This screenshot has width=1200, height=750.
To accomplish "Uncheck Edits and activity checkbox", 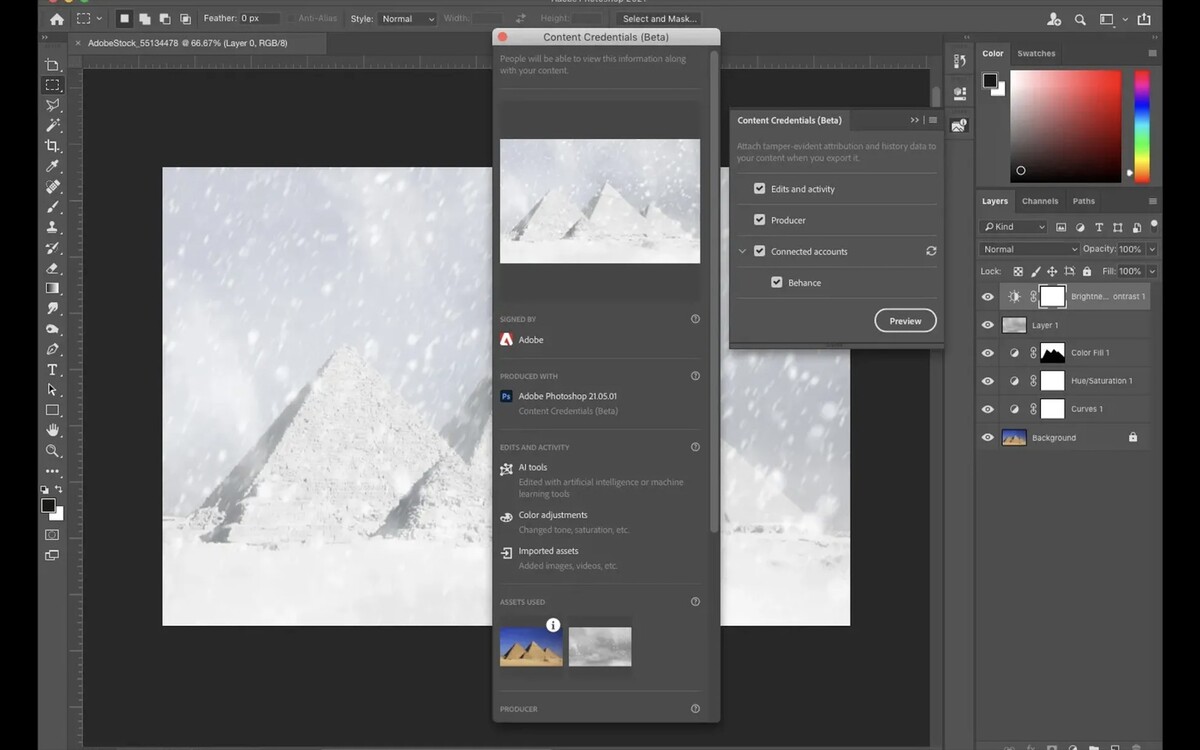I will pyautogui.click(x=760, y=188).
